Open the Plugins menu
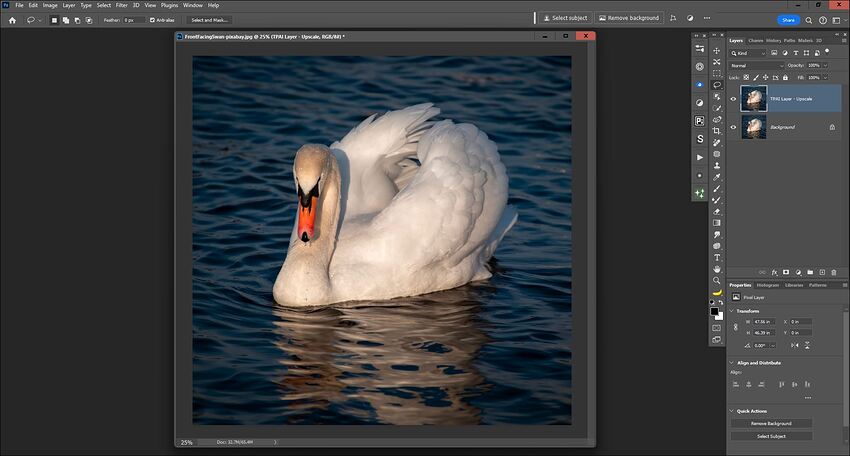Screen dimensions: 850x456 coord(169,5)
